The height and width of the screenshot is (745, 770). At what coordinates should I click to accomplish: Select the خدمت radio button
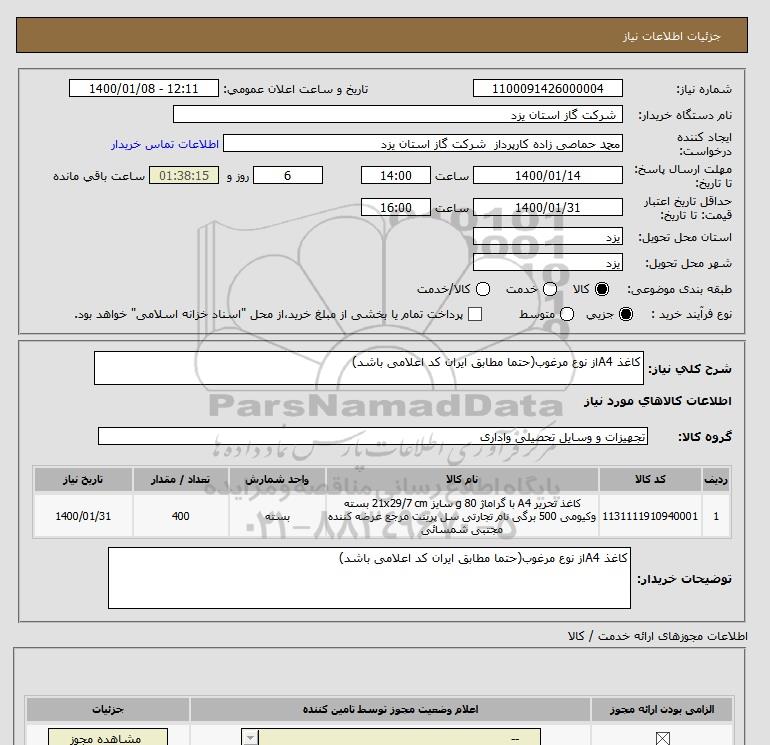click(550, 289)
